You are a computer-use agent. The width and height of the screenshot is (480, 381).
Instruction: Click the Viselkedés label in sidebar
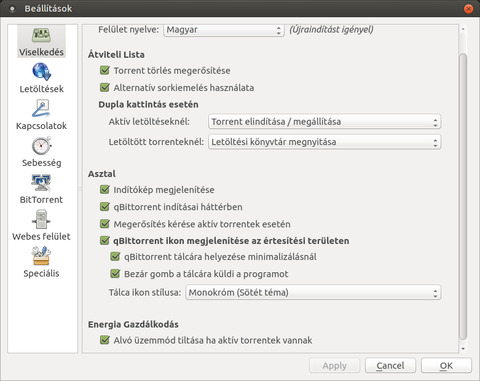[x=41, y=52]
